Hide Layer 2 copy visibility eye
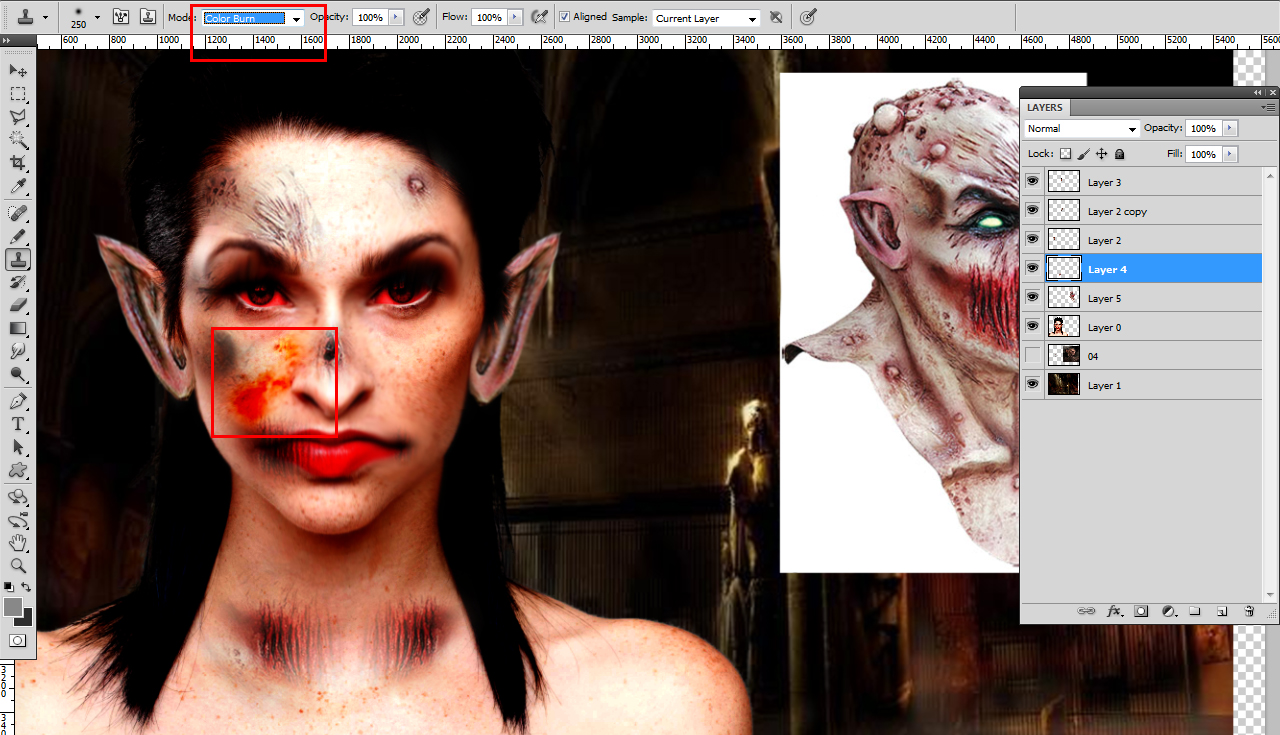Viewport: 1280px width, 735px height. click(x=1033, y=211)
